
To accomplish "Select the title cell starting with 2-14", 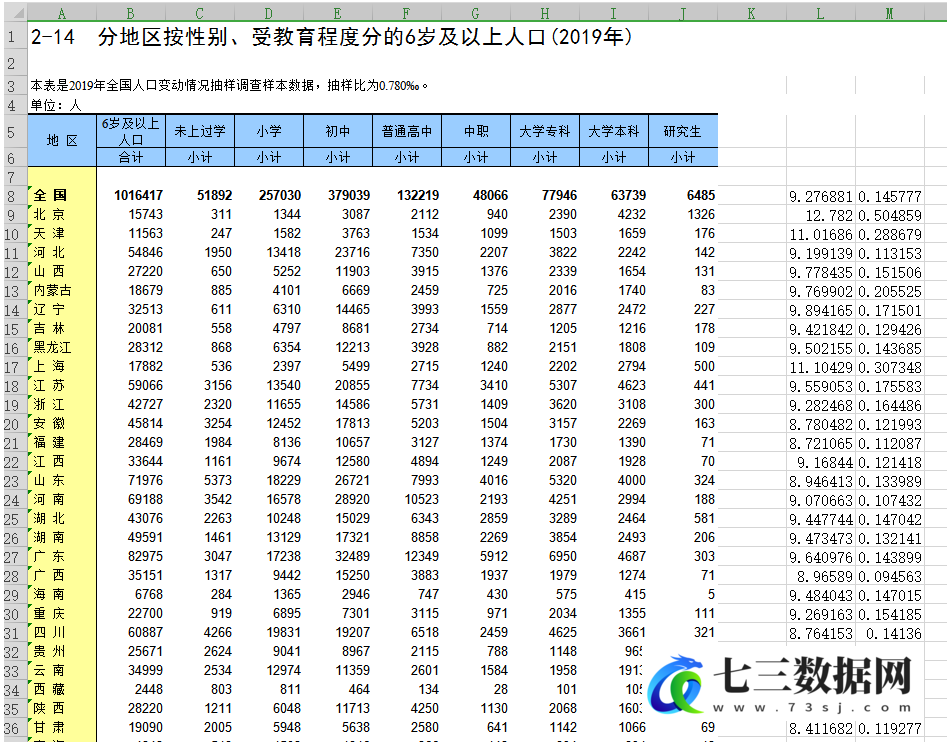I will coord(331,37).
